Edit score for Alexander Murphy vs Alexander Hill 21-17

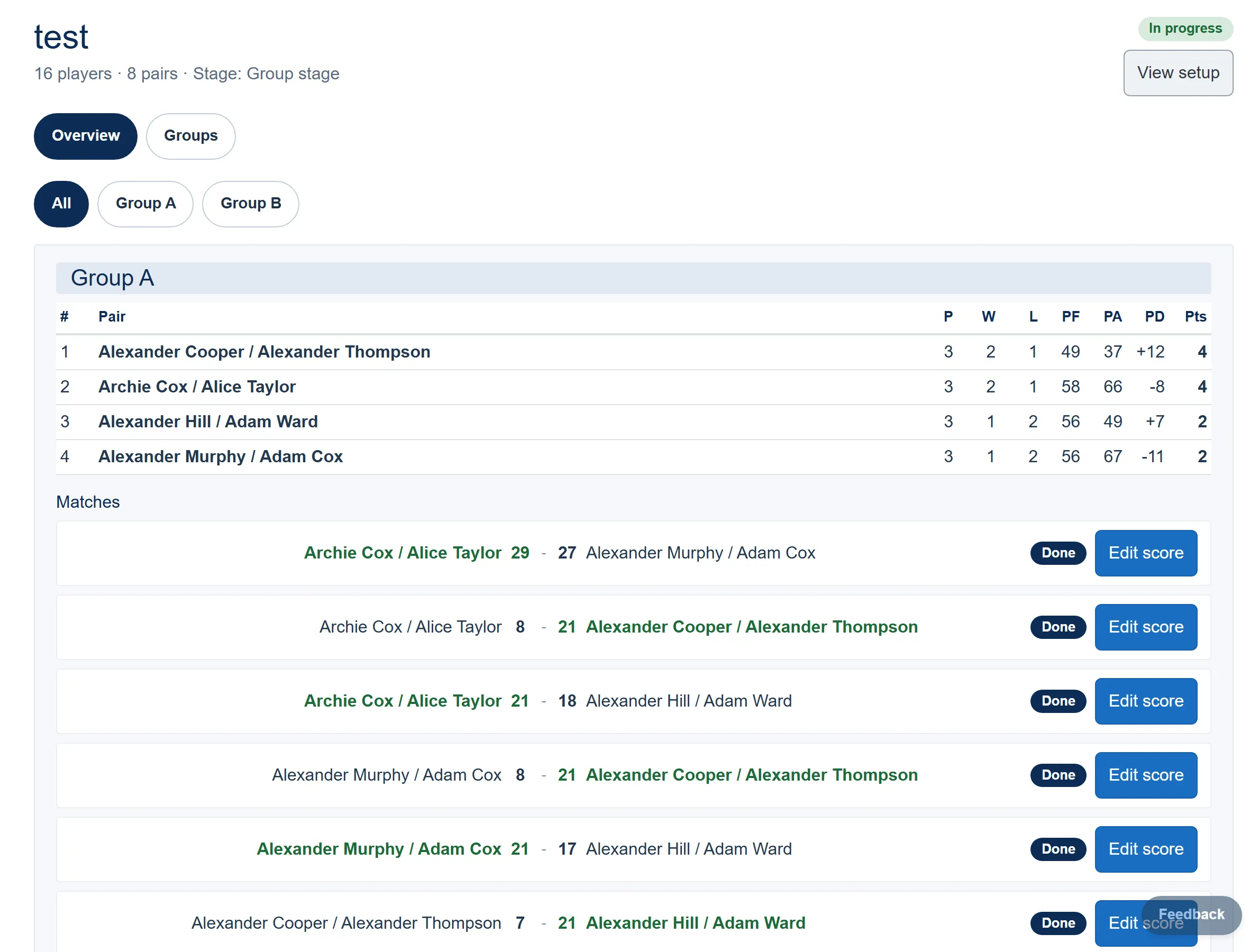(x=1146, y=848)
